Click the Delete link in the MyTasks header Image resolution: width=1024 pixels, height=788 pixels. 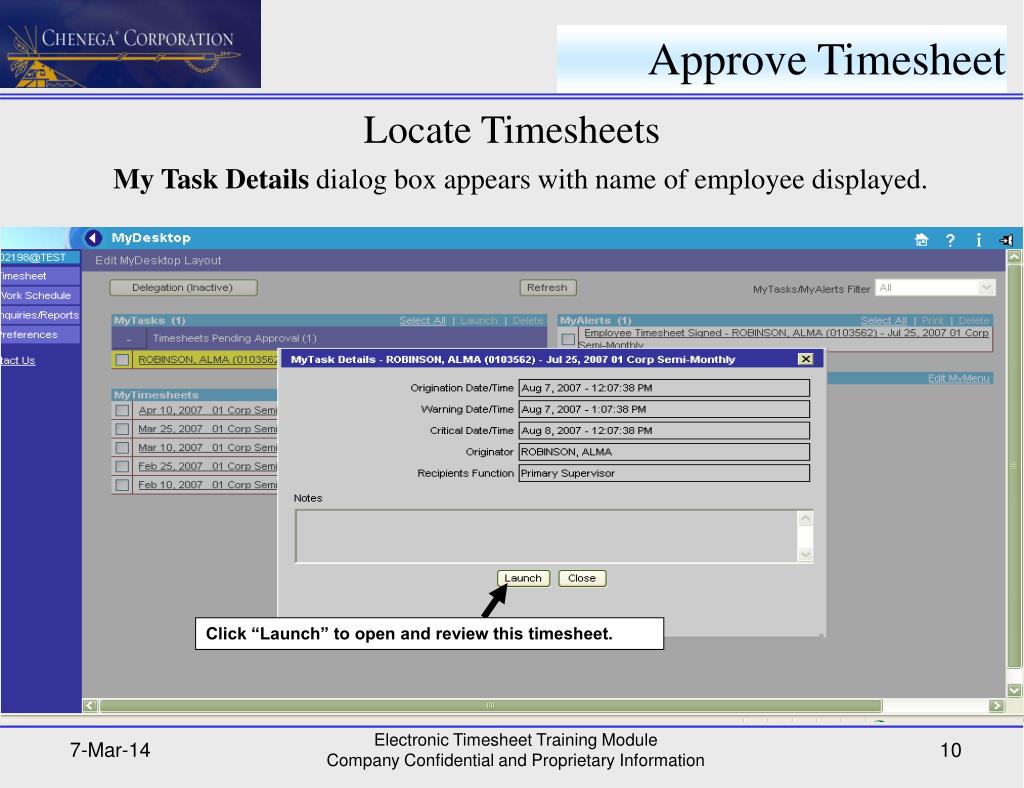click(528, 321)
